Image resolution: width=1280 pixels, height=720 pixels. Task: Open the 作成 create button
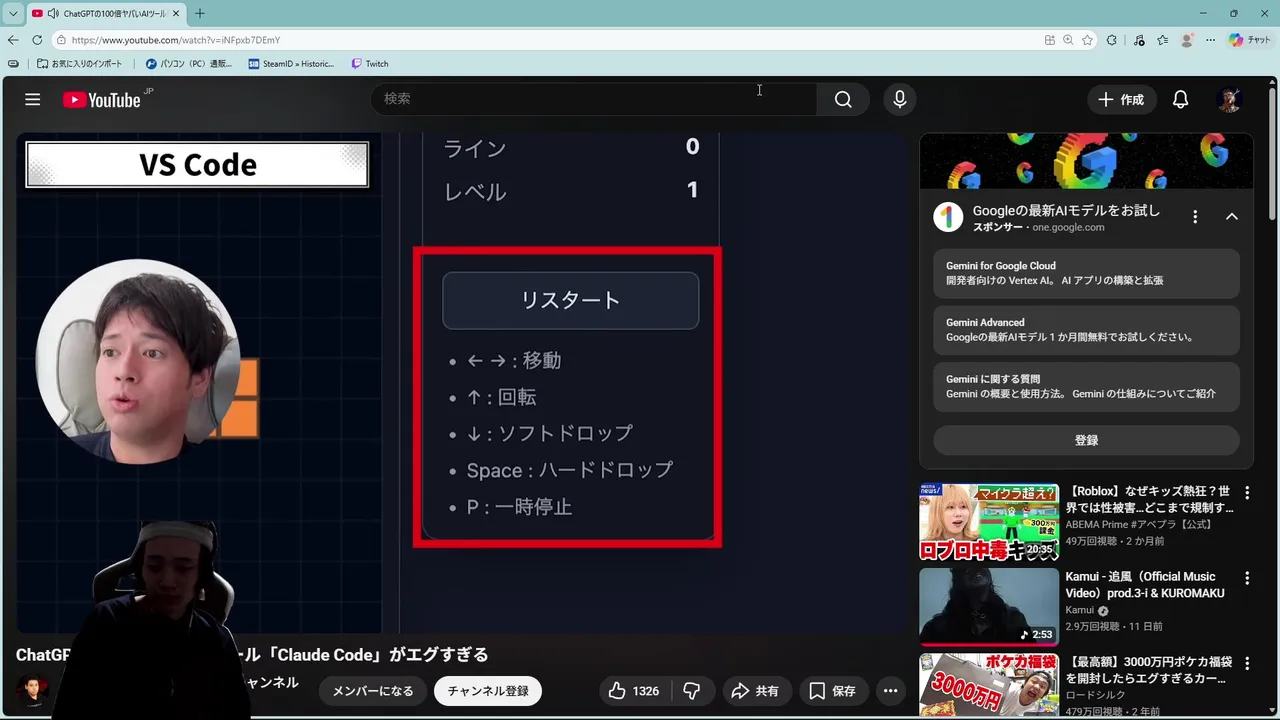click(1121, 99)
